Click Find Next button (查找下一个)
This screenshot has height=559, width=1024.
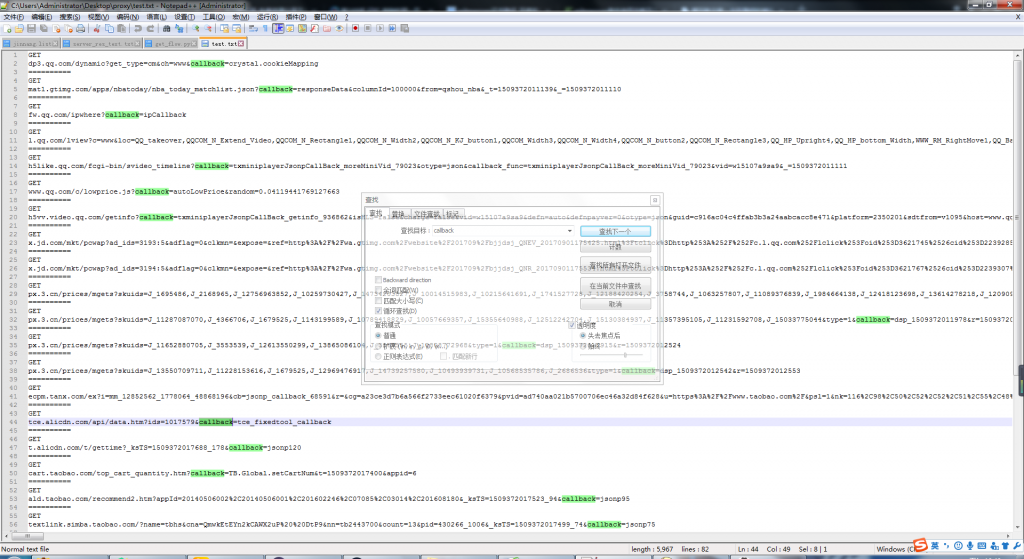615,231
